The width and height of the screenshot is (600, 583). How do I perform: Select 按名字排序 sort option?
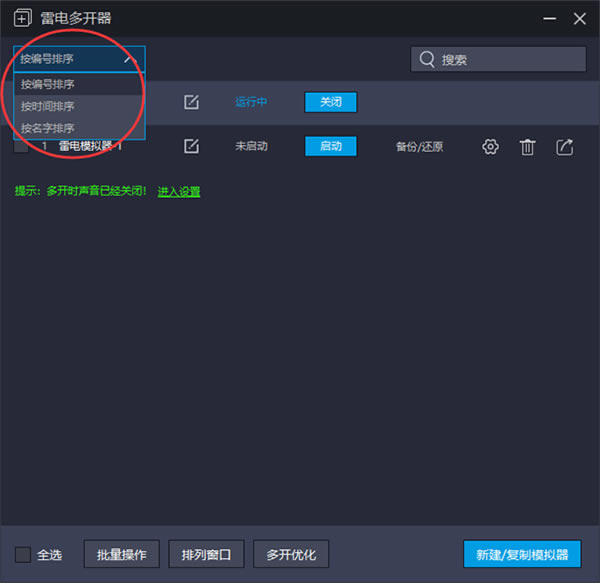point(79,128)
